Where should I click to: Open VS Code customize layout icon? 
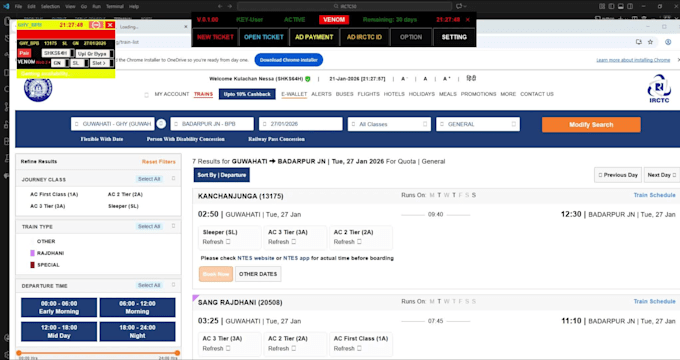[602, 6]
